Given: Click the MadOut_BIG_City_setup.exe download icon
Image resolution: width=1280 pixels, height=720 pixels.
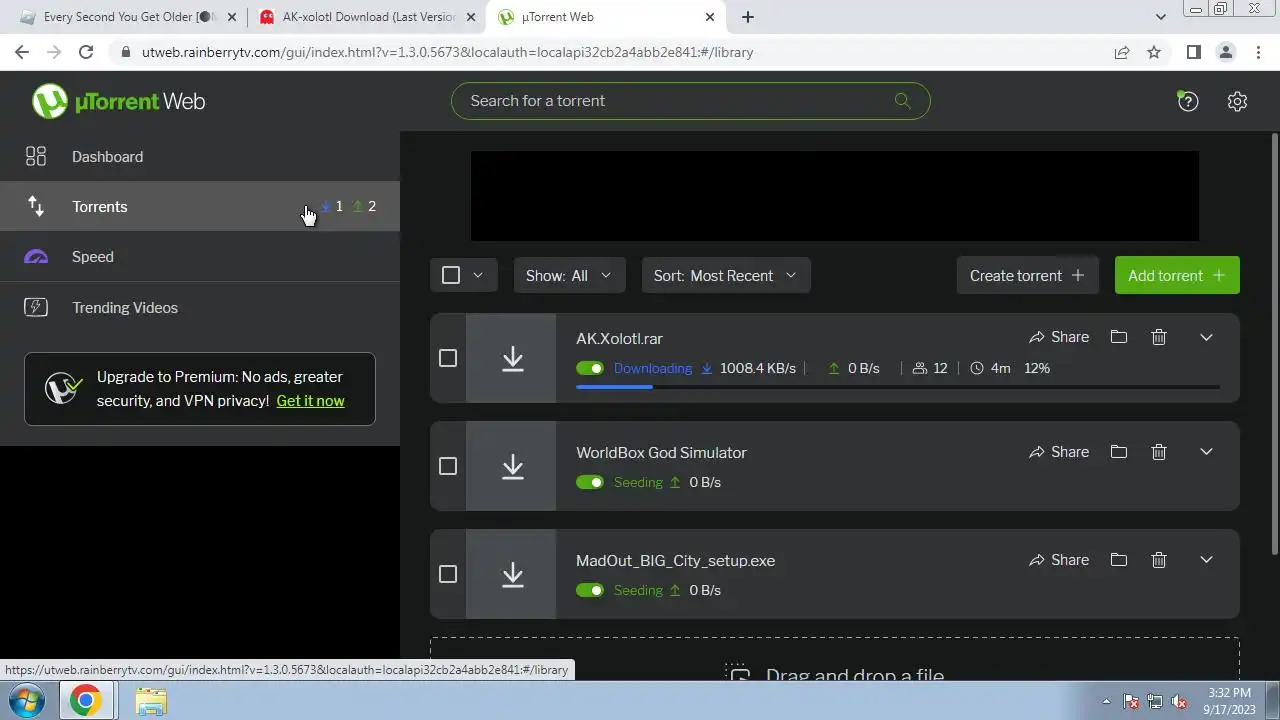Looking at the screenshot, I should tap(512, 574).
